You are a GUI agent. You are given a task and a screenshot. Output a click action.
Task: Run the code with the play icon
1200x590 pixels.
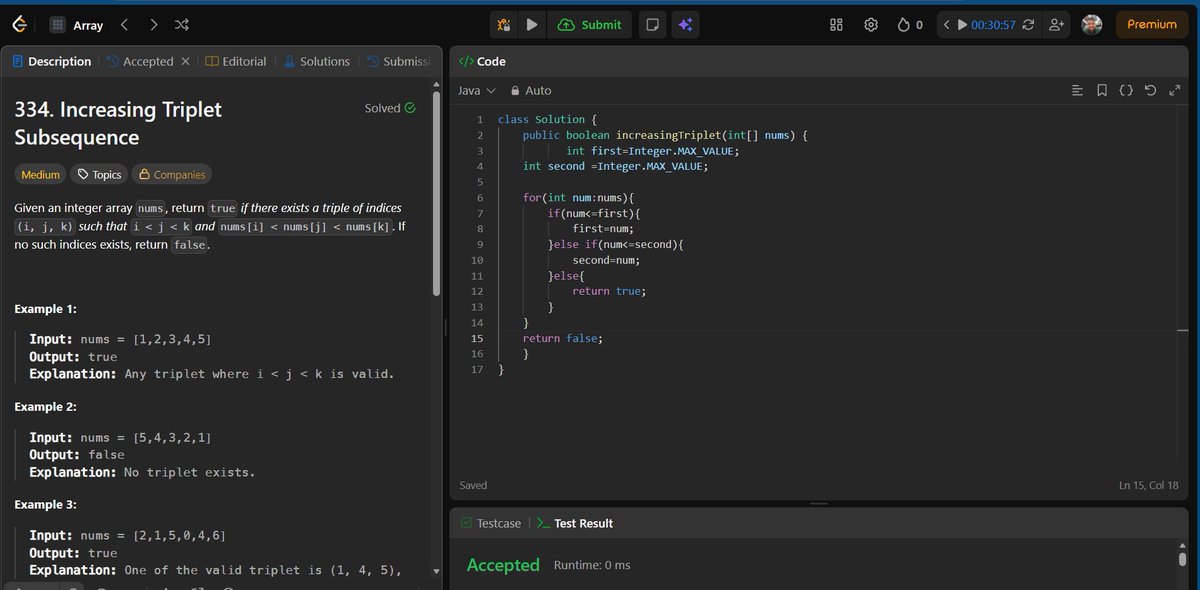(x=532, y=25)
